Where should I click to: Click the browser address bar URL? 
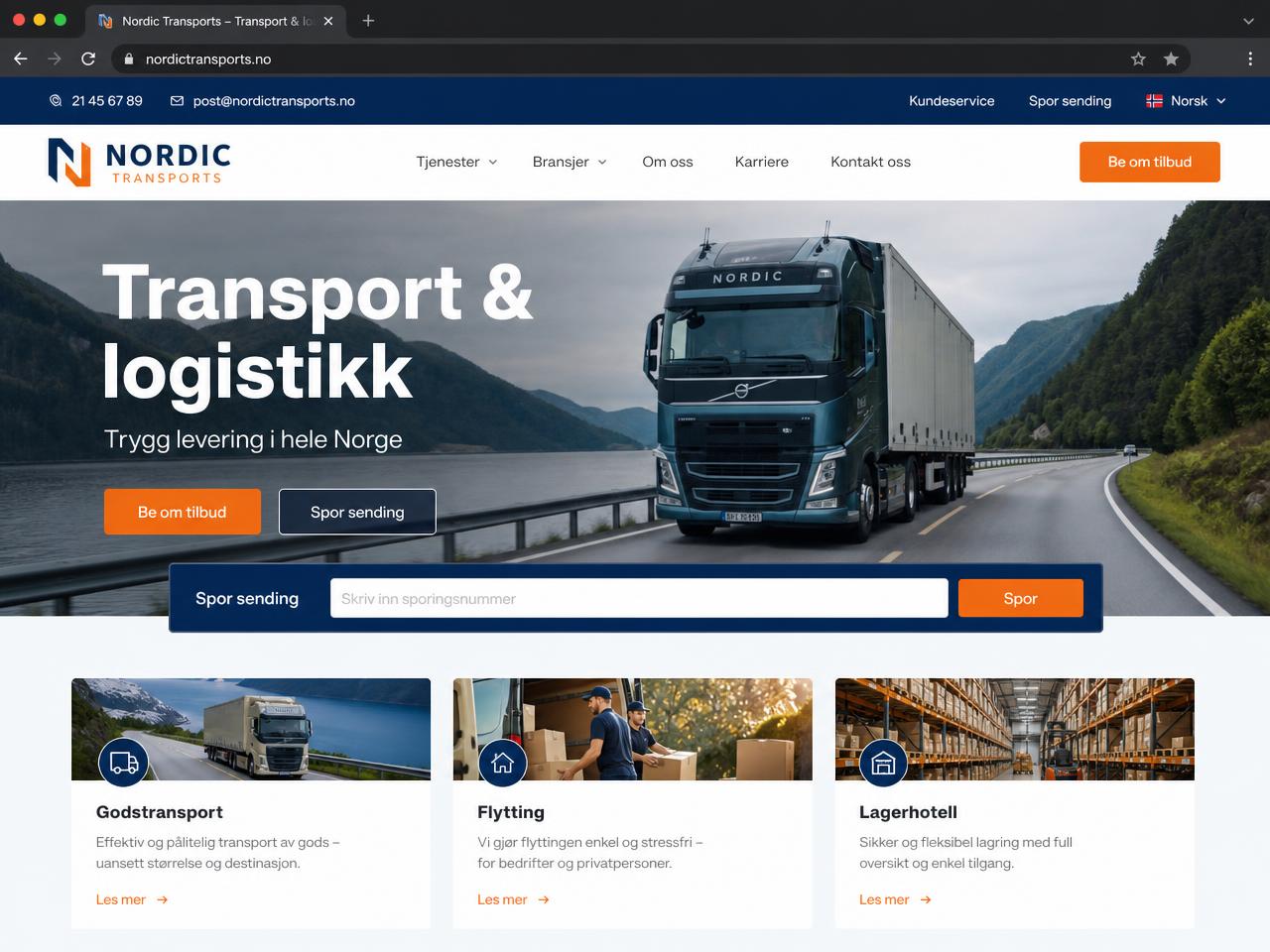208,59
